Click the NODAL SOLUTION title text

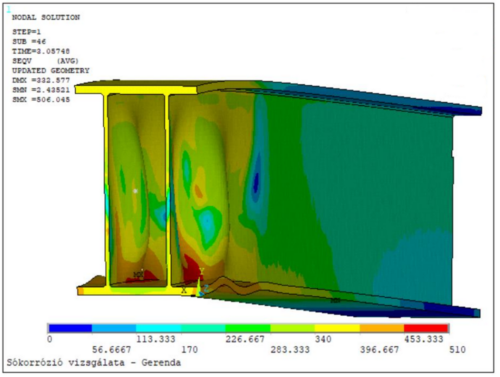(46, 17)
